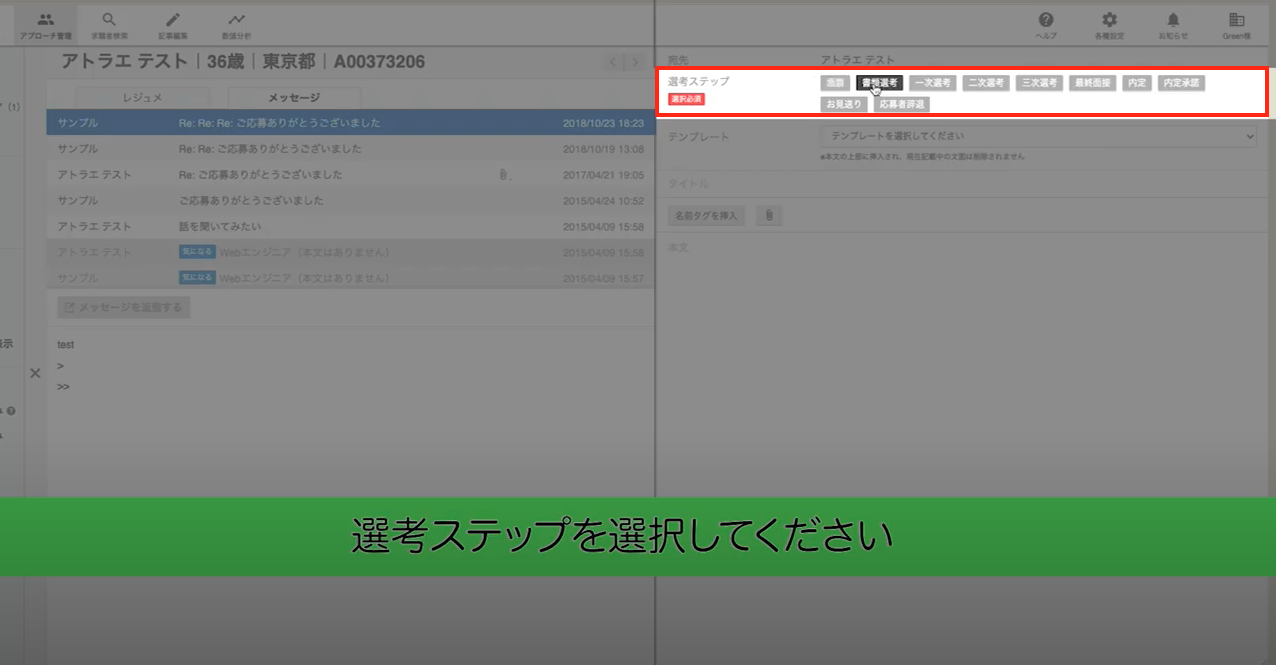The width and height of the screenshot is (1276, 665).
Task: Click the paperclip attachment icon button
Action: pyautogui.click(x=768, y=215)
